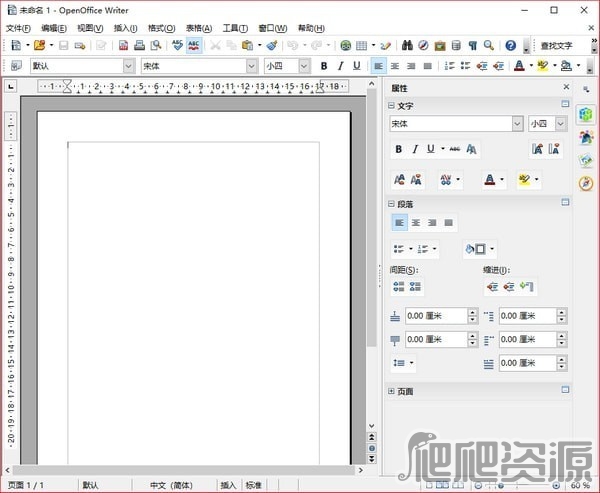Image resolution: width=600 pixels, height=493 pixels.
Task: Expand the 页面 section in sidebar
Action: 391,391
